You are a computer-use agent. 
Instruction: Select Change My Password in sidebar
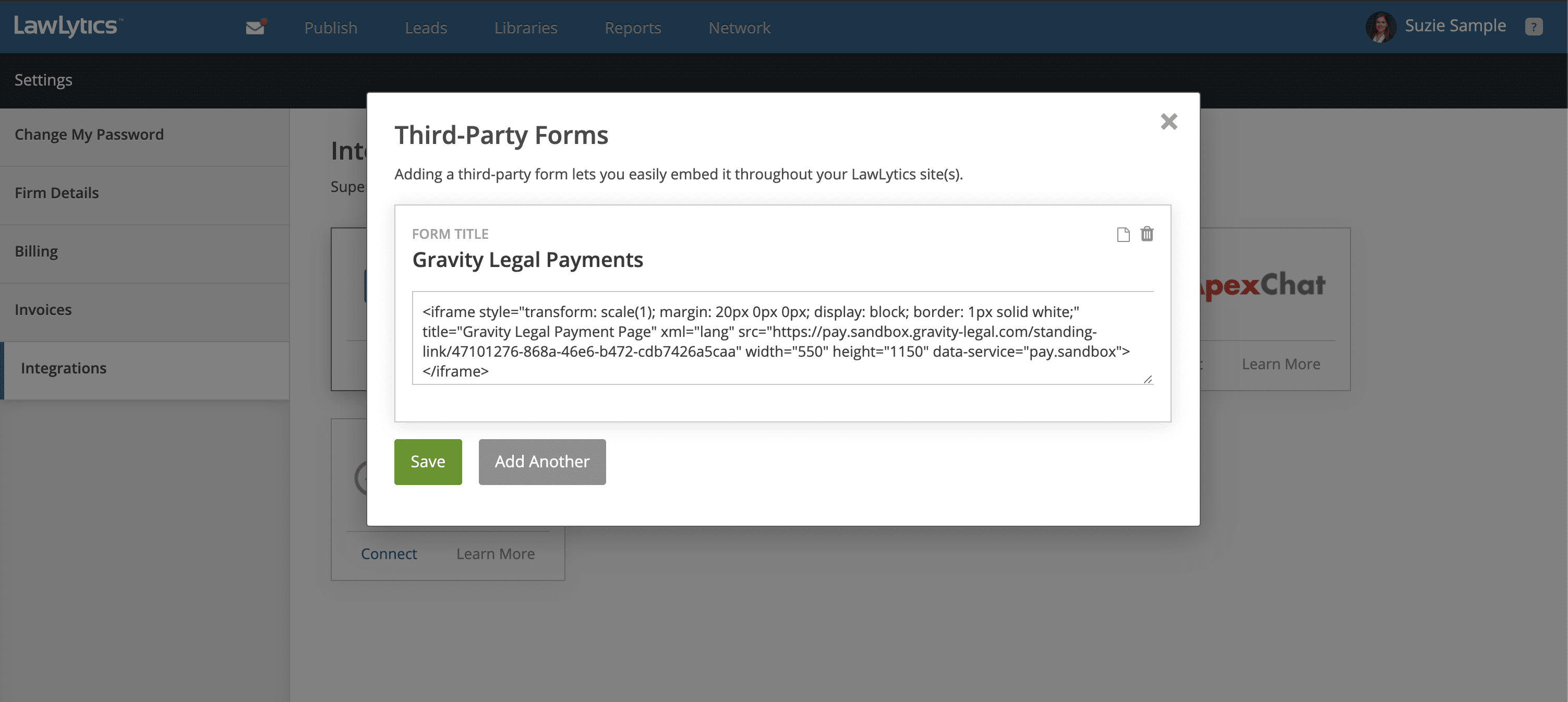pos(89,135)
